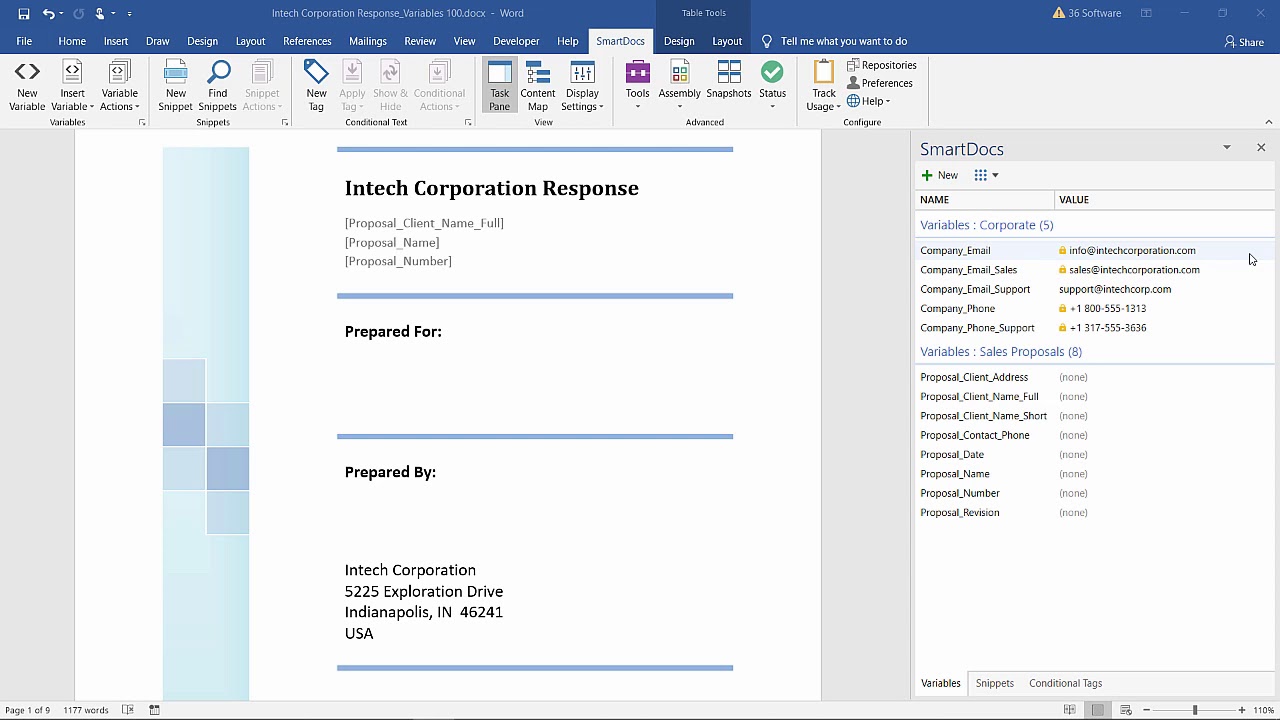Open the Content Map
This screenshot has height=720, width=1280.
pyautogui.click(x=537, y=86)
